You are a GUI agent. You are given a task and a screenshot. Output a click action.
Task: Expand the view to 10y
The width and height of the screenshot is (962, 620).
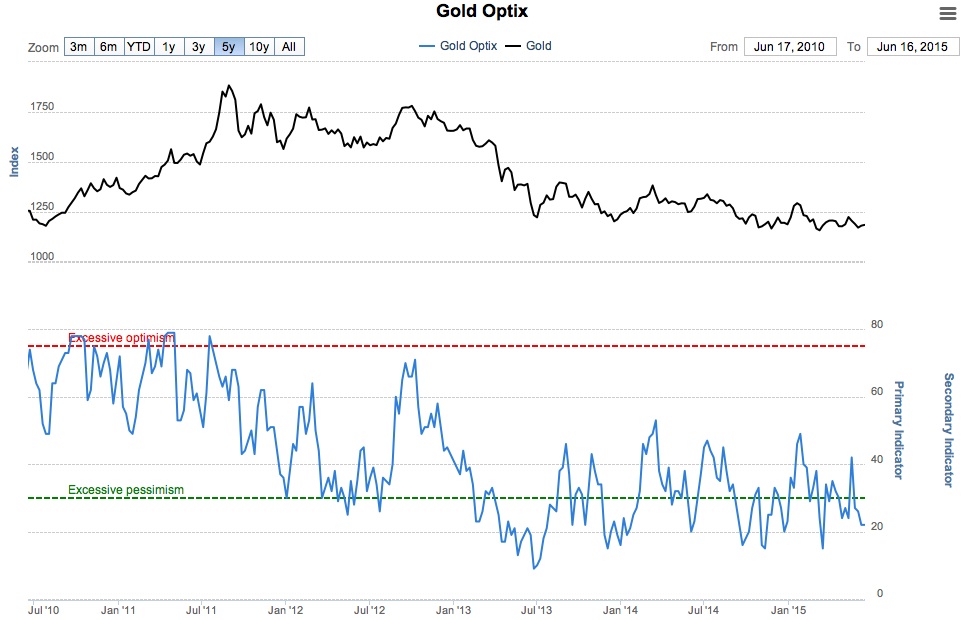[x=259, y=46]
